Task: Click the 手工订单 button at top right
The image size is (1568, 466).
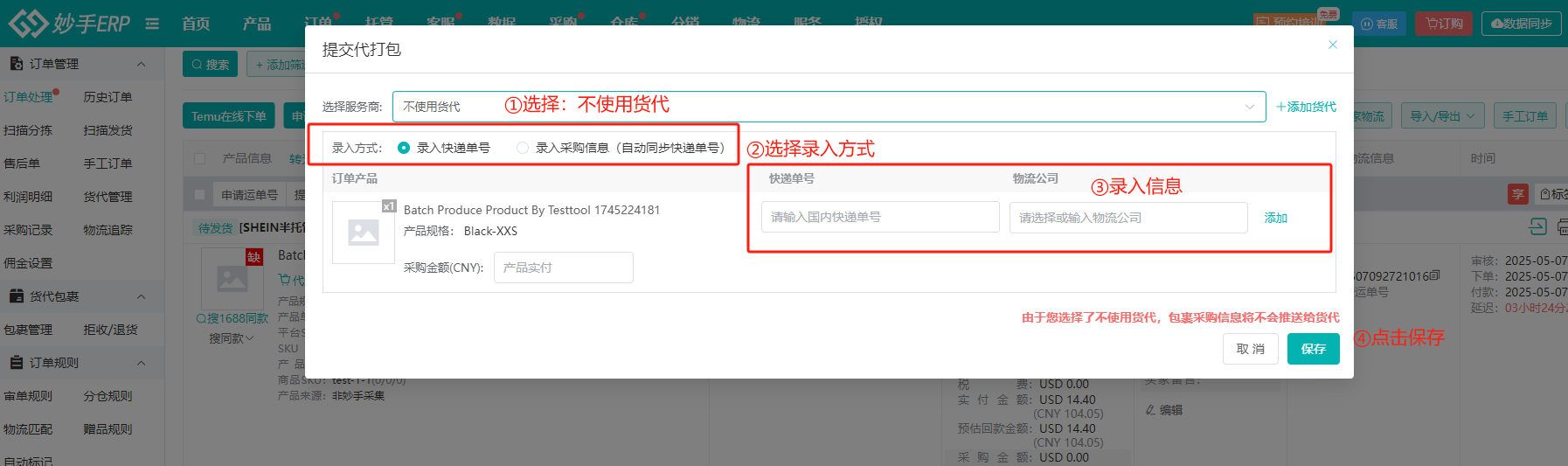Action: (x=1524, y=115)
